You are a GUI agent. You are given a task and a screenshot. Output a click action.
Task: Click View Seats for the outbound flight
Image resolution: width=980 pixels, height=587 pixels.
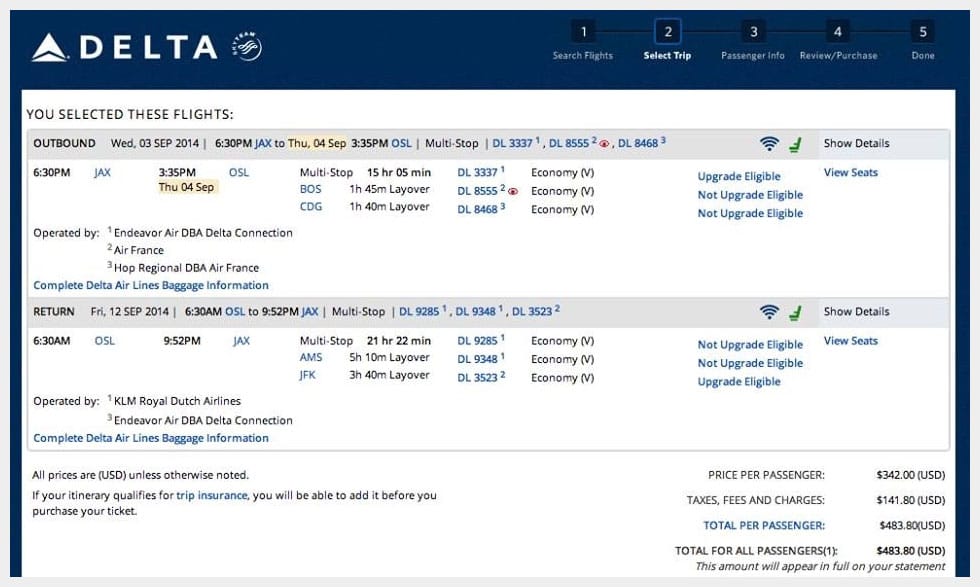850,172
